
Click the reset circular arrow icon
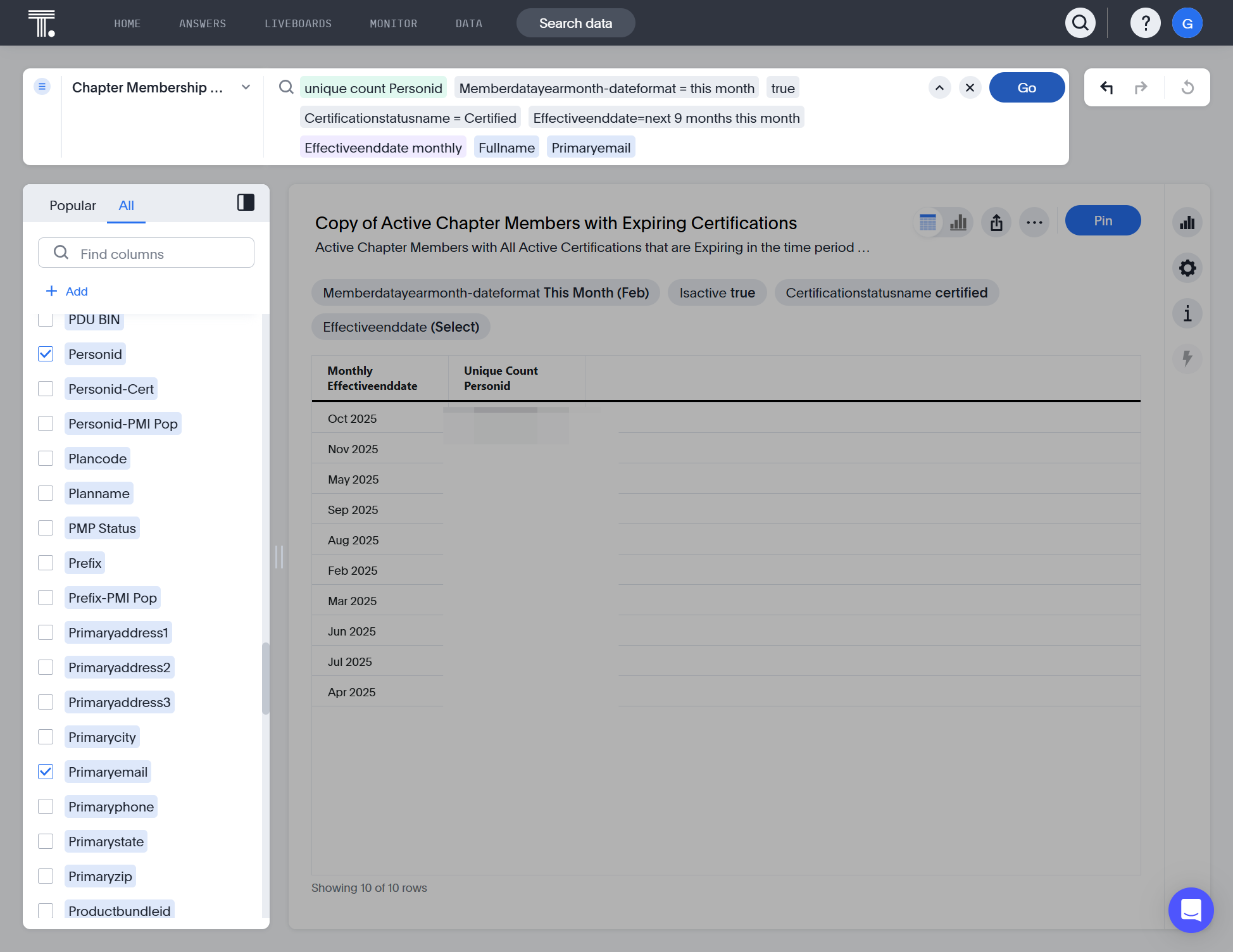[1187, 87]
